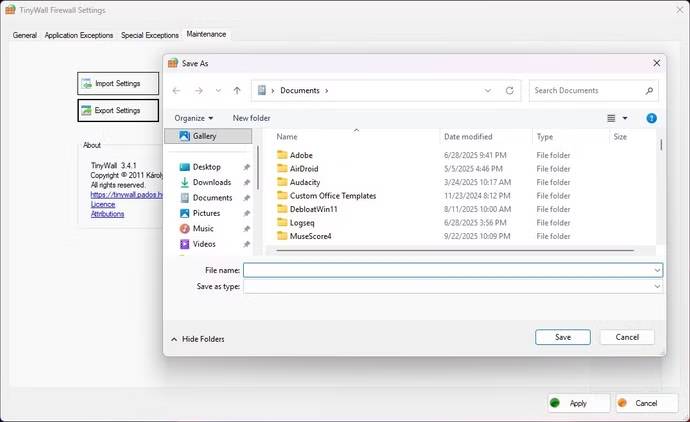
Task: Click the pin icon next to Documents
Action: 246,198
